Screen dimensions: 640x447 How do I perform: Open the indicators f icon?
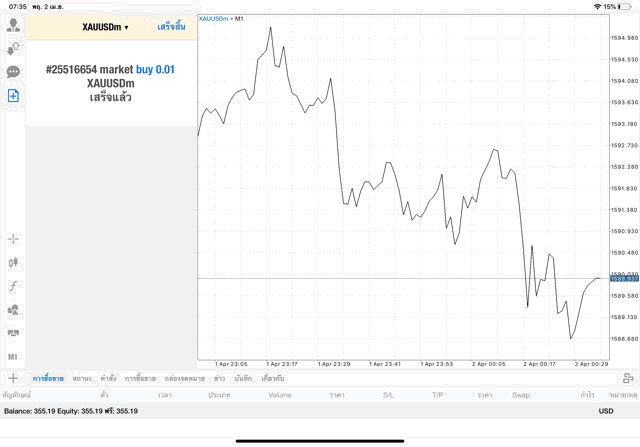13,286
